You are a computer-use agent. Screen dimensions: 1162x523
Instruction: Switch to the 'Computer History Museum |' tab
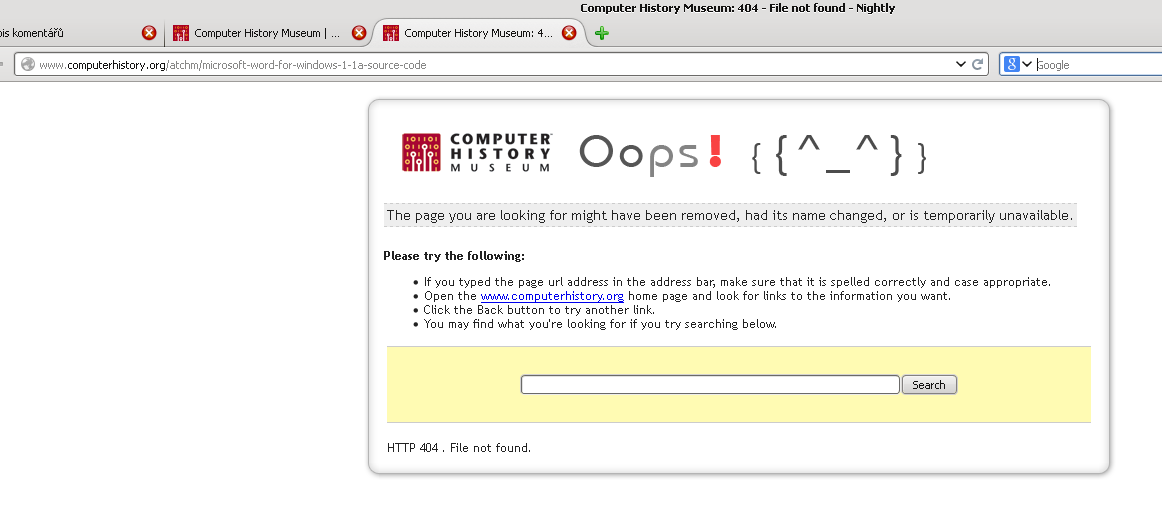pyautogui.click(x=266, y=33)
